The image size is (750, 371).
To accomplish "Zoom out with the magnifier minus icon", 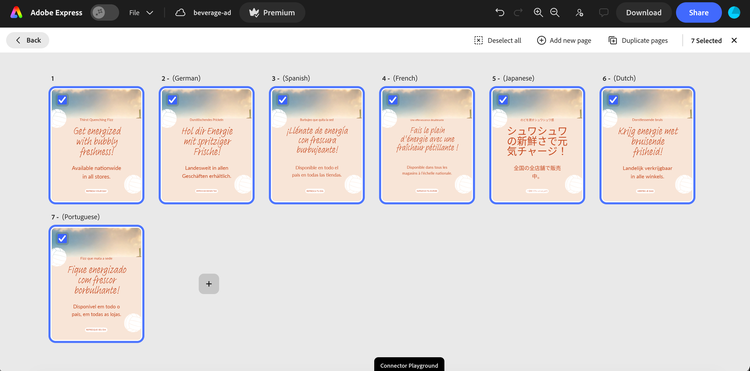I will tap(555, 13).
